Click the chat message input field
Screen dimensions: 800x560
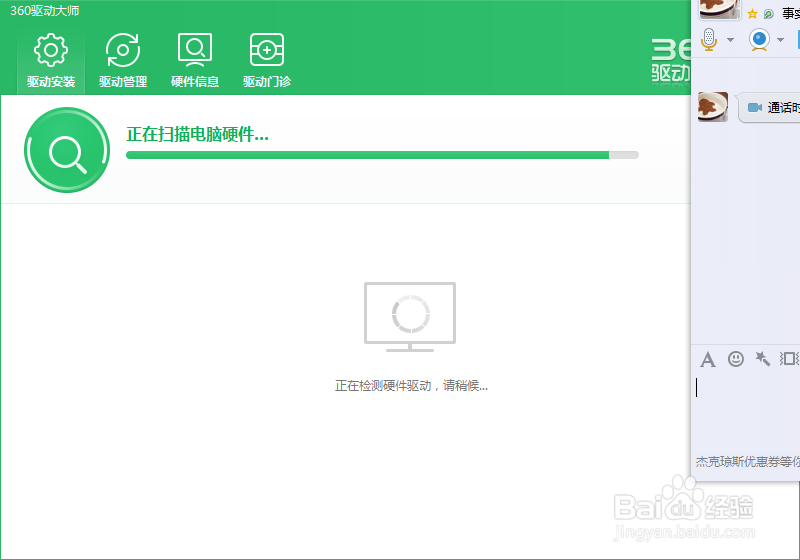[x=746, y=411]
